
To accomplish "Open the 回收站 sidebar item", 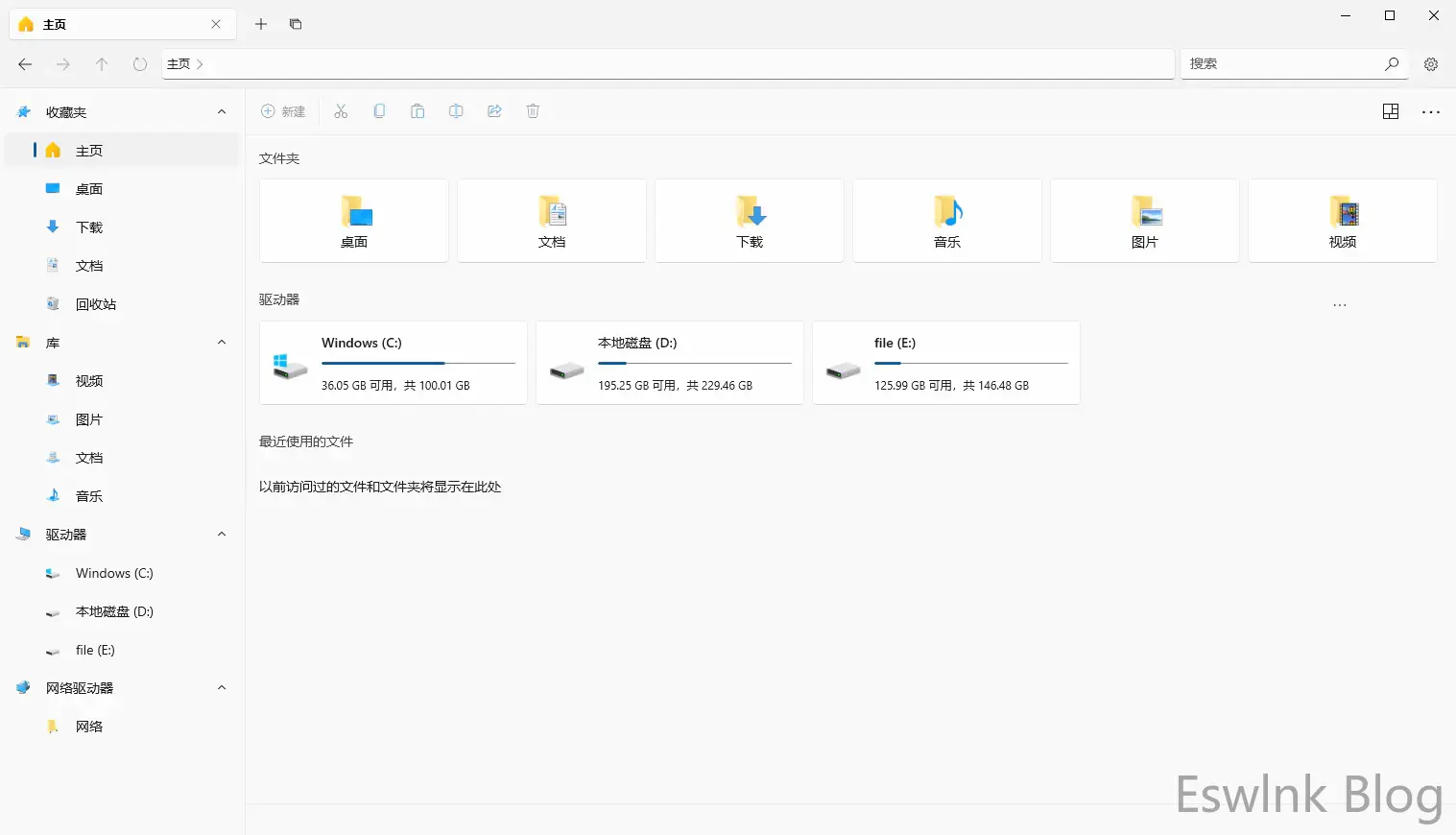I will click(x=96, y=304).
